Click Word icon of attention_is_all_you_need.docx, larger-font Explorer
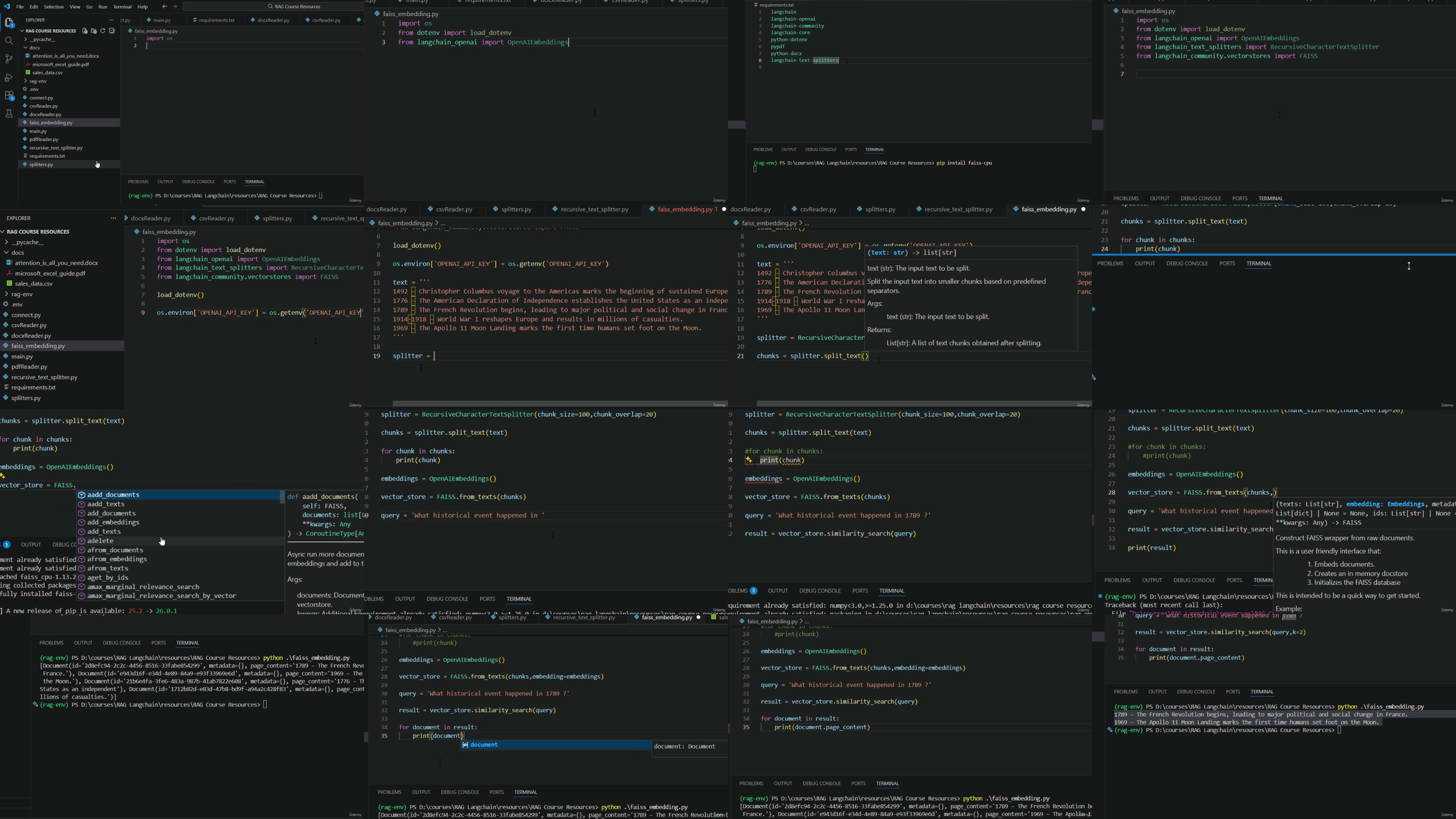 click(9, 263)
